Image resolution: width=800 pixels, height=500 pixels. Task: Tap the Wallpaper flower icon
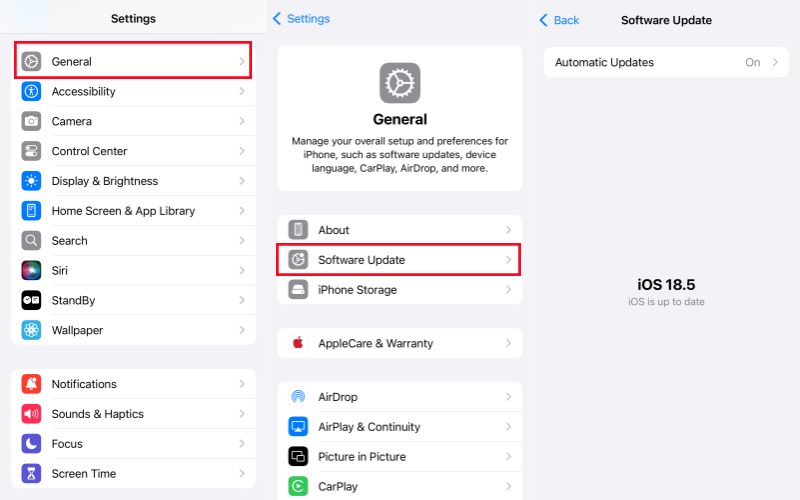[x=31, y=330]
